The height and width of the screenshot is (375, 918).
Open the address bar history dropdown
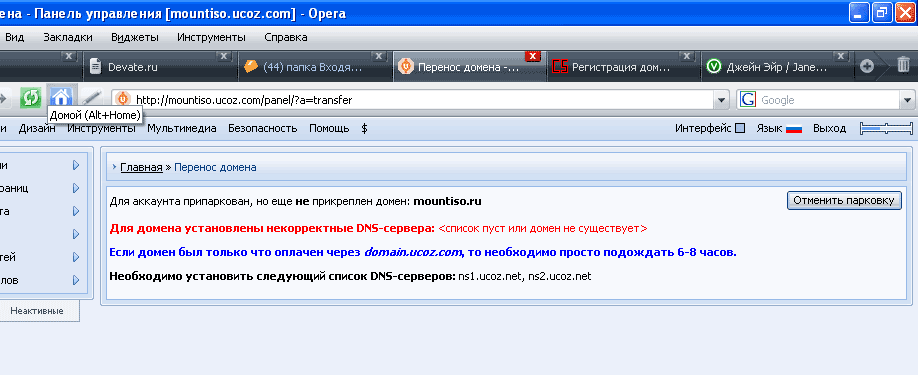click(722, 100)
